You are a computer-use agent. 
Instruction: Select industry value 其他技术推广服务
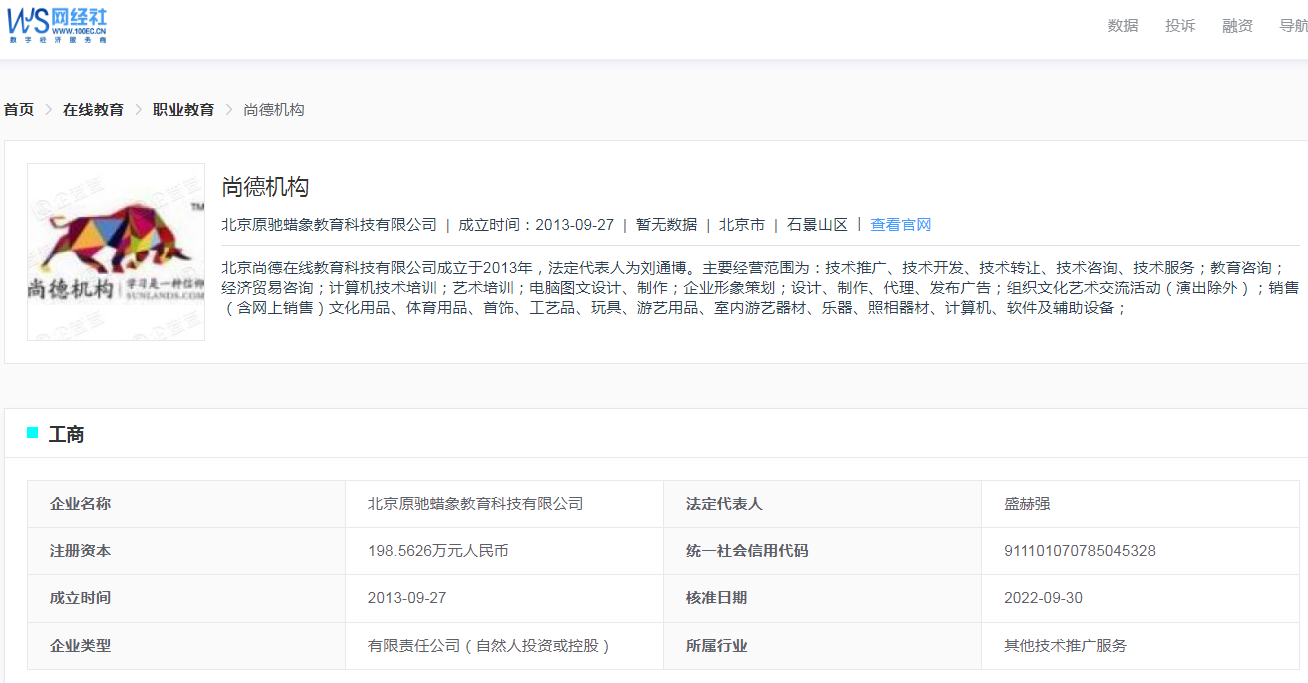1065,646
